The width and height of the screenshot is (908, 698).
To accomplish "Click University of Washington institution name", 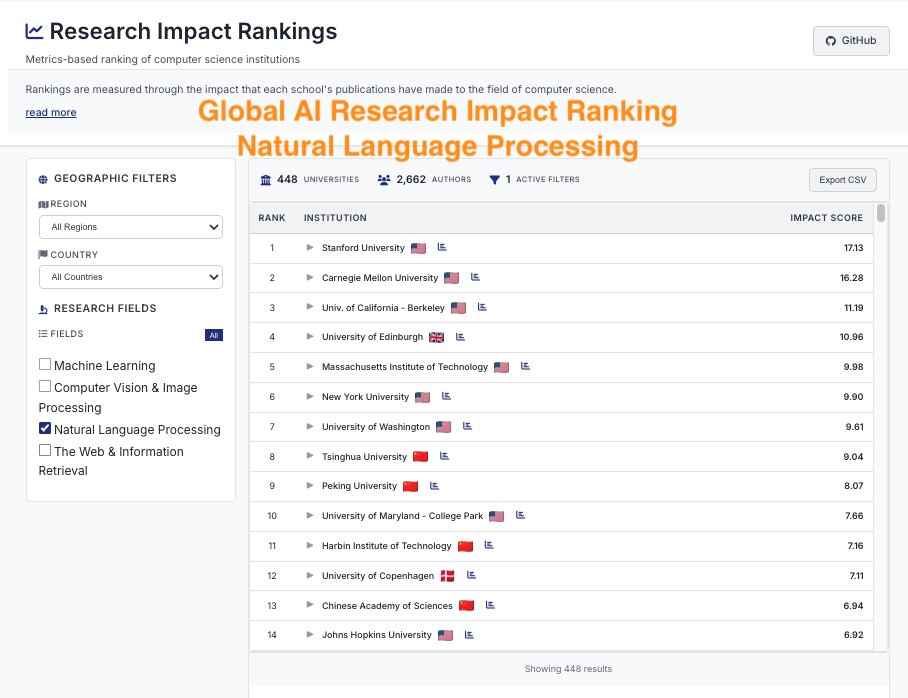I will (376, 427).
